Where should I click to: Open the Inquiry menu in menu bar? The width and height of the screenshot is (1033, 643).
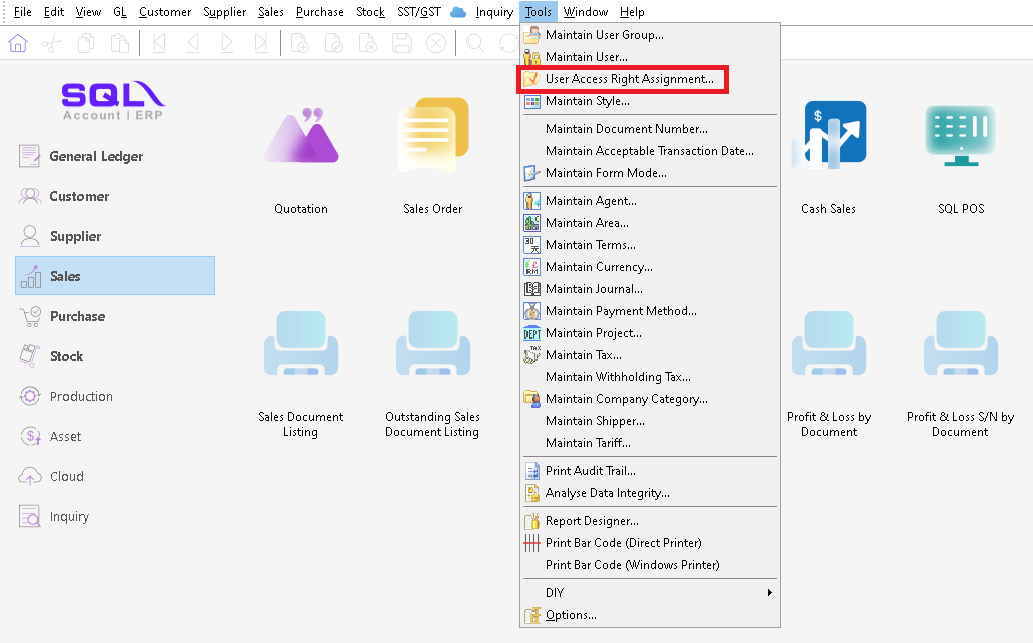tap(494, 12)
